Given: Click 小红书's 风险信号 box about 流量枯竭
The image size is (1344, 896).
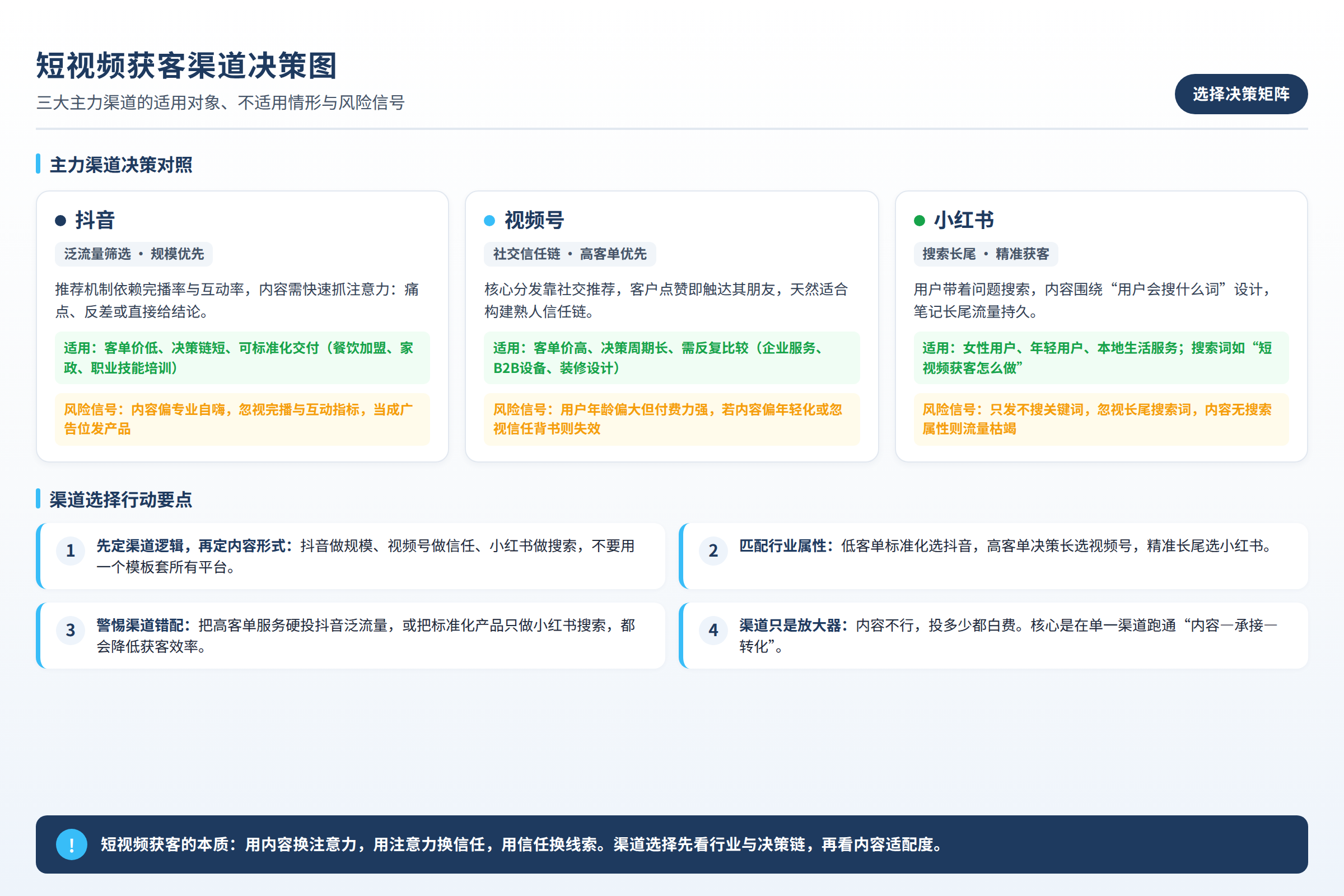Looking at the screenshot, I should click(x=1101, y=419).
